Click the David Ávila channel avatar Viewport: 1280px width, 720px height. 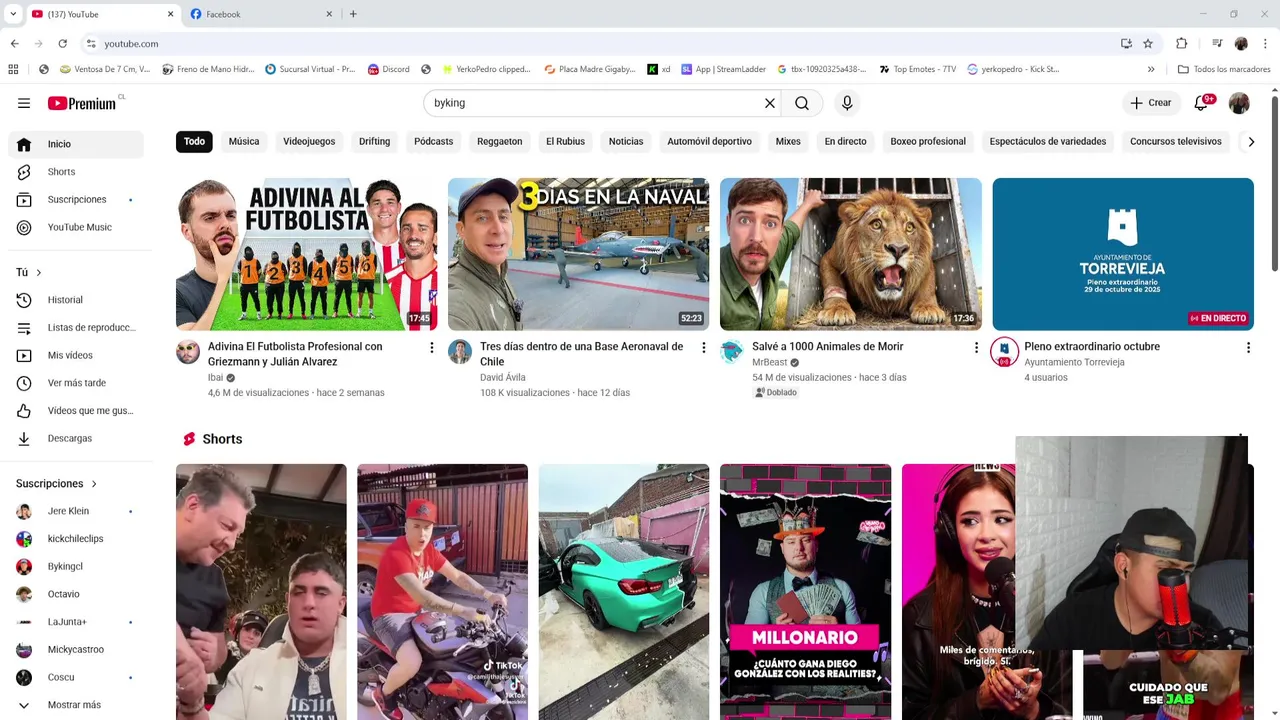tap(460, 352)
